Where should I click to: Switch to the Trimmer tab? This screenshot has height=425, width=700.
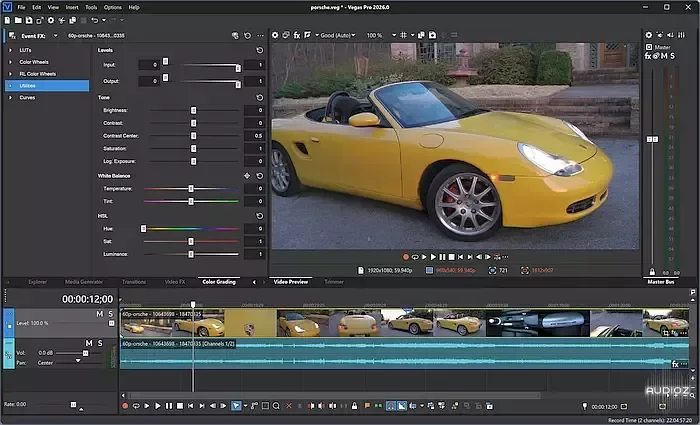tap(334, 282)
